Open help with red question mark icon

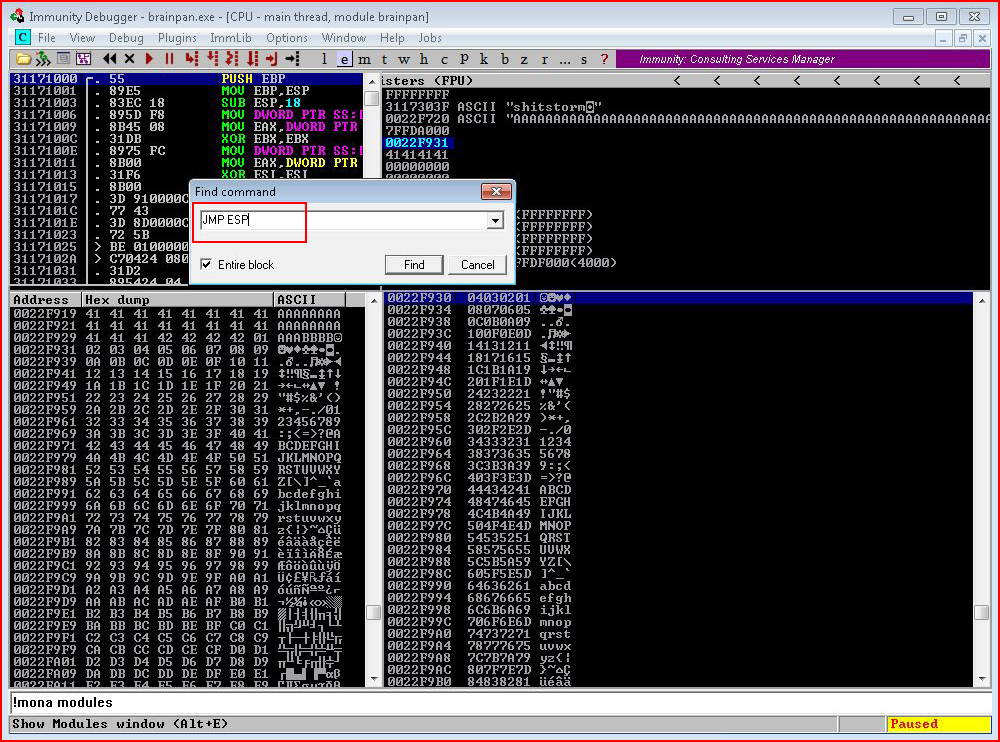click(604, 59)
